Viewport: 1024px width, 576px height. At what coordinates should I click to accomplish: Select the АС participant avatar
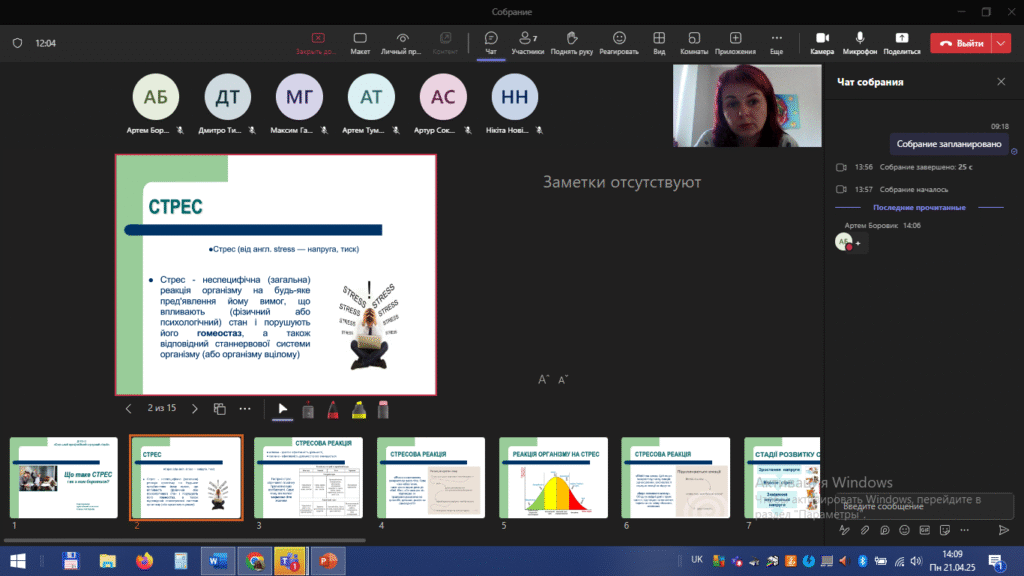(x=443, y=97)
